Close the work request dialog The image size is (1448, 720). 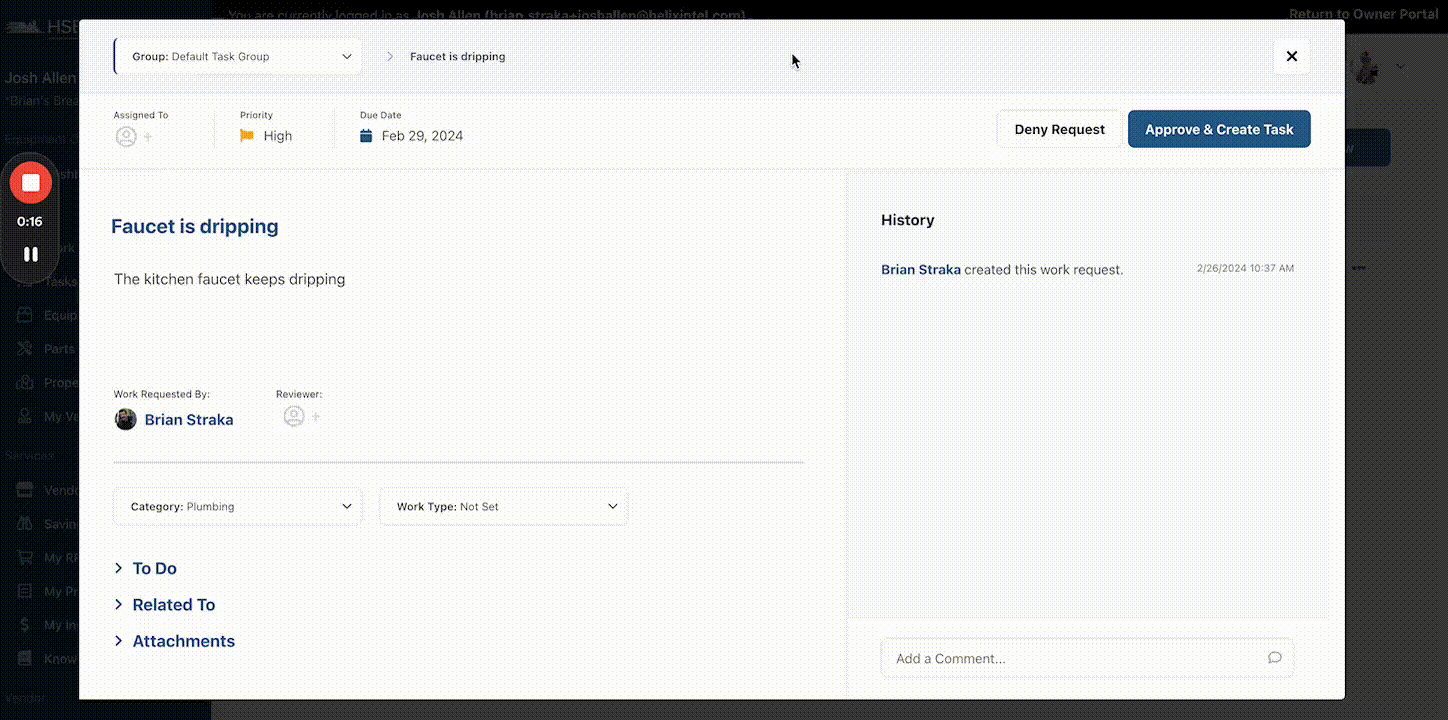click(x=1291, y=57)
